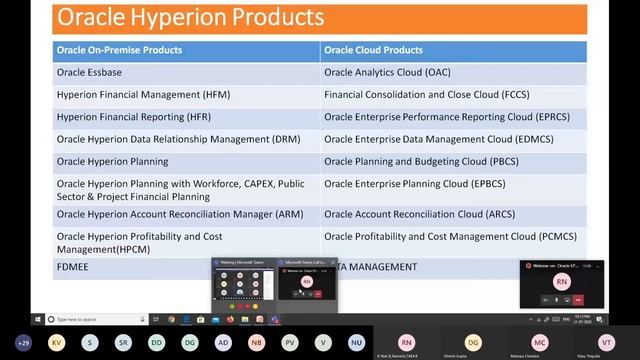
Task: Click the taskbar clock and date
Action: click(582, 320)
